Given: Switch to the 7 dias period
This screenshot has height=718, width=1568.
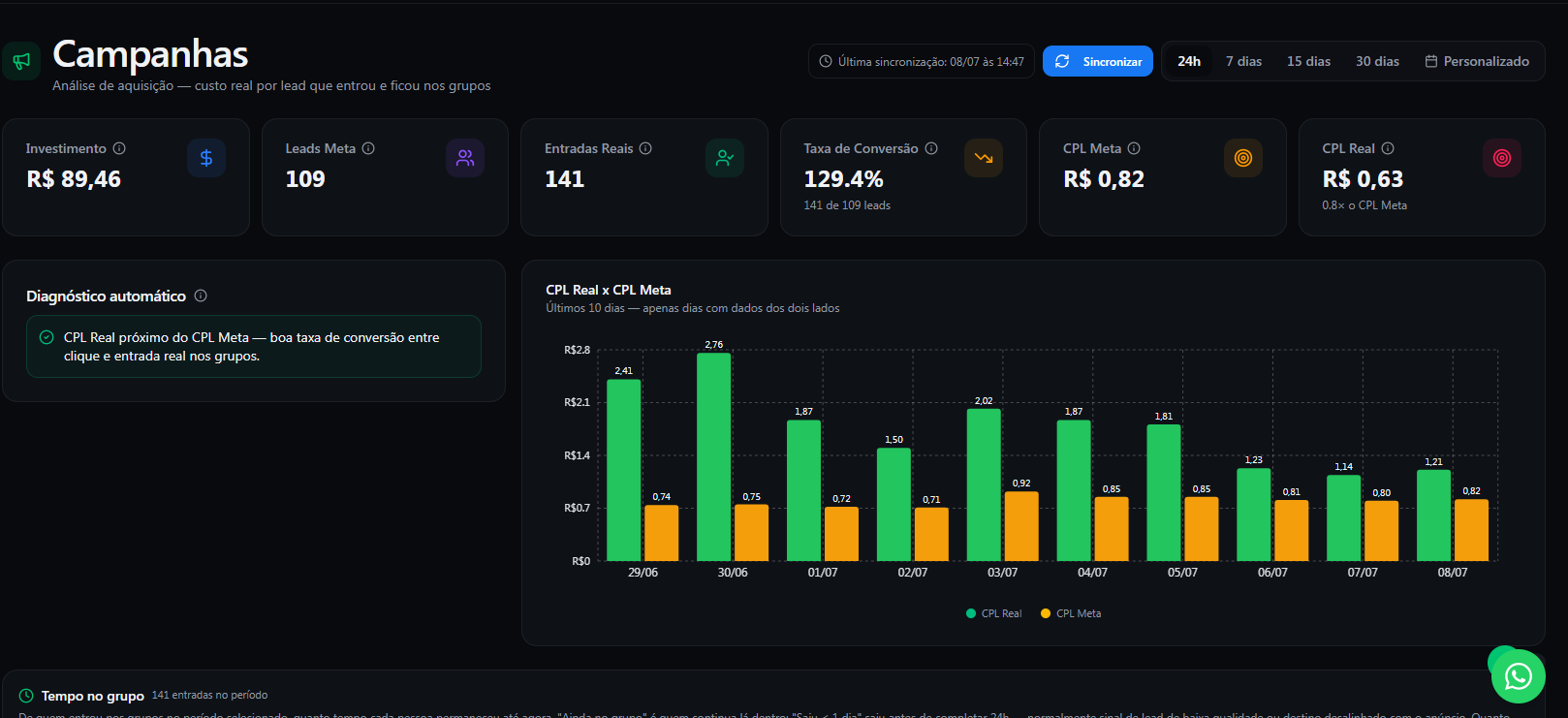Looking at the screenshot, I should 1243,61.
